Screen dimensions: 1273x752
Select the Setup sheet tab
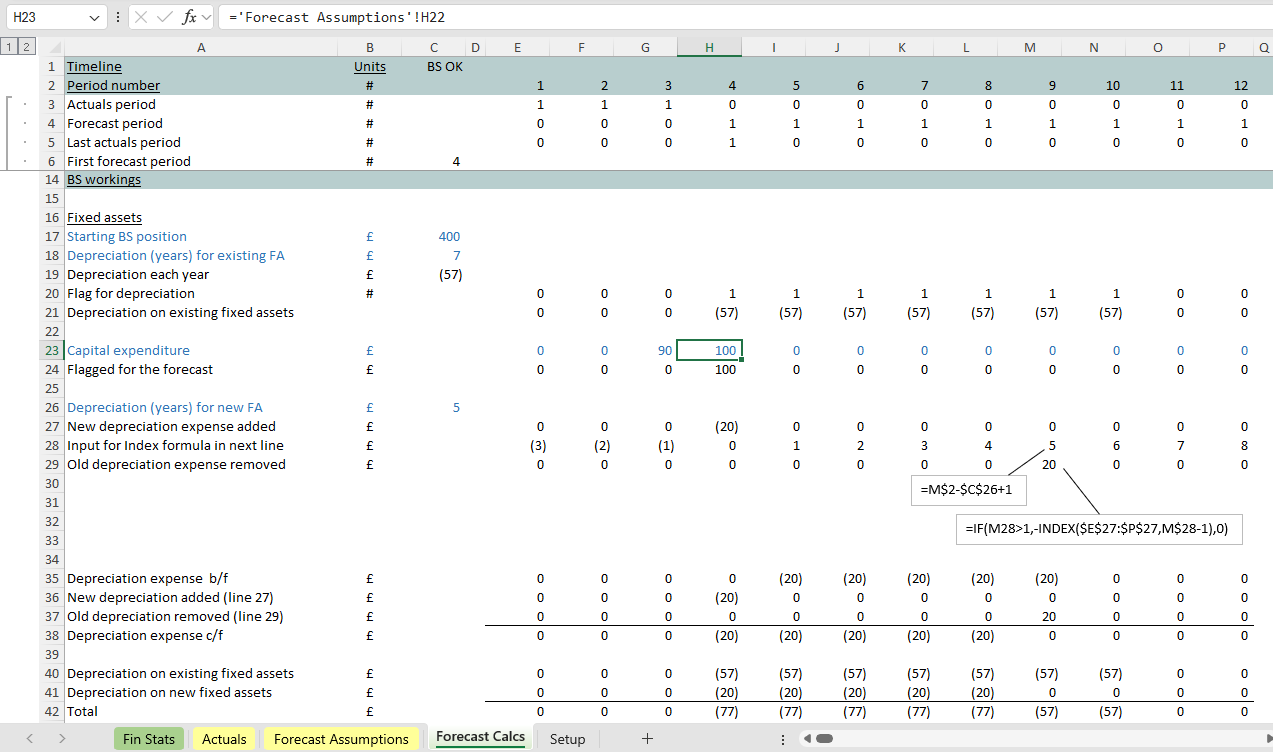(x=567, y=739)
